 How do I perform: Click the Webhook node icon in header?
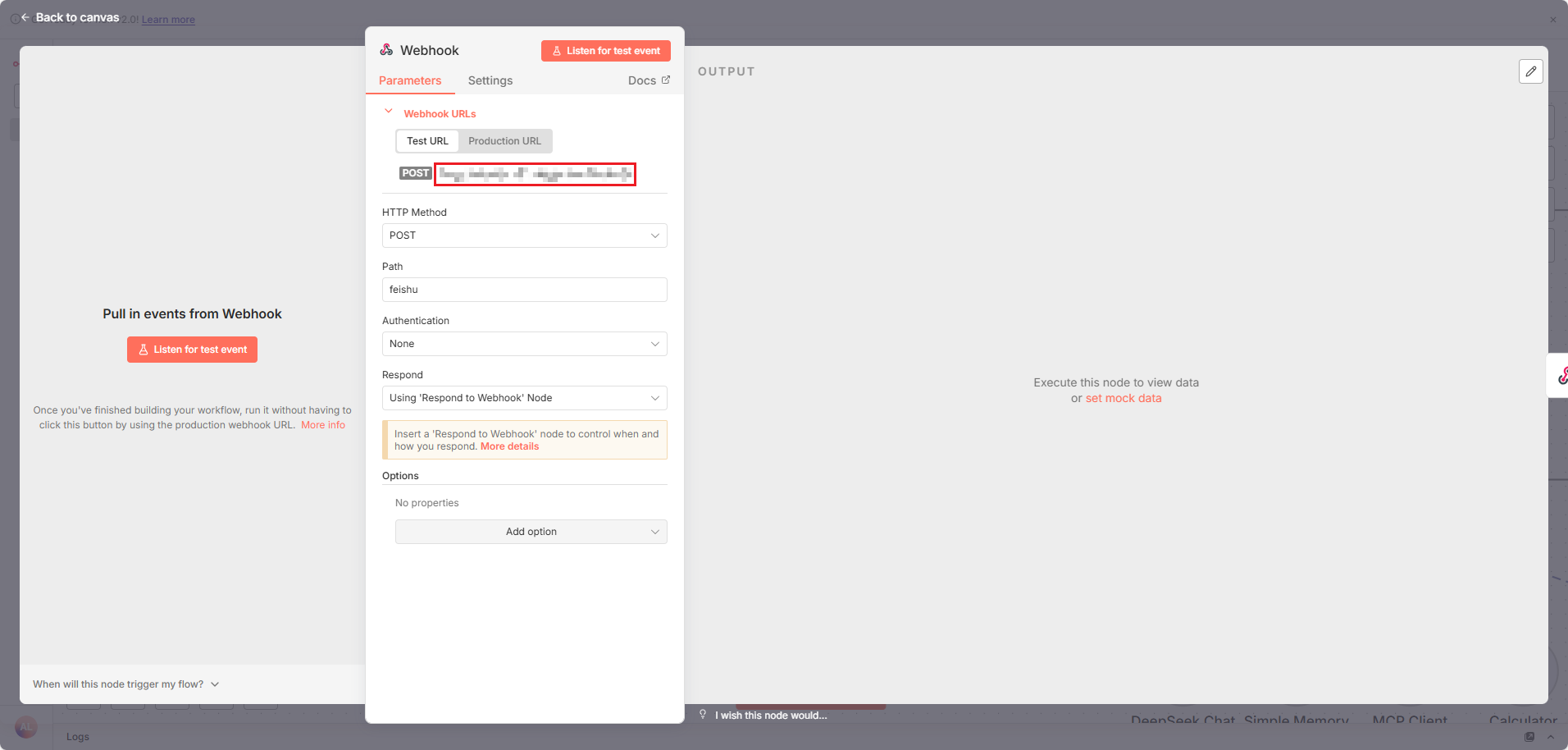coord(386,50)
